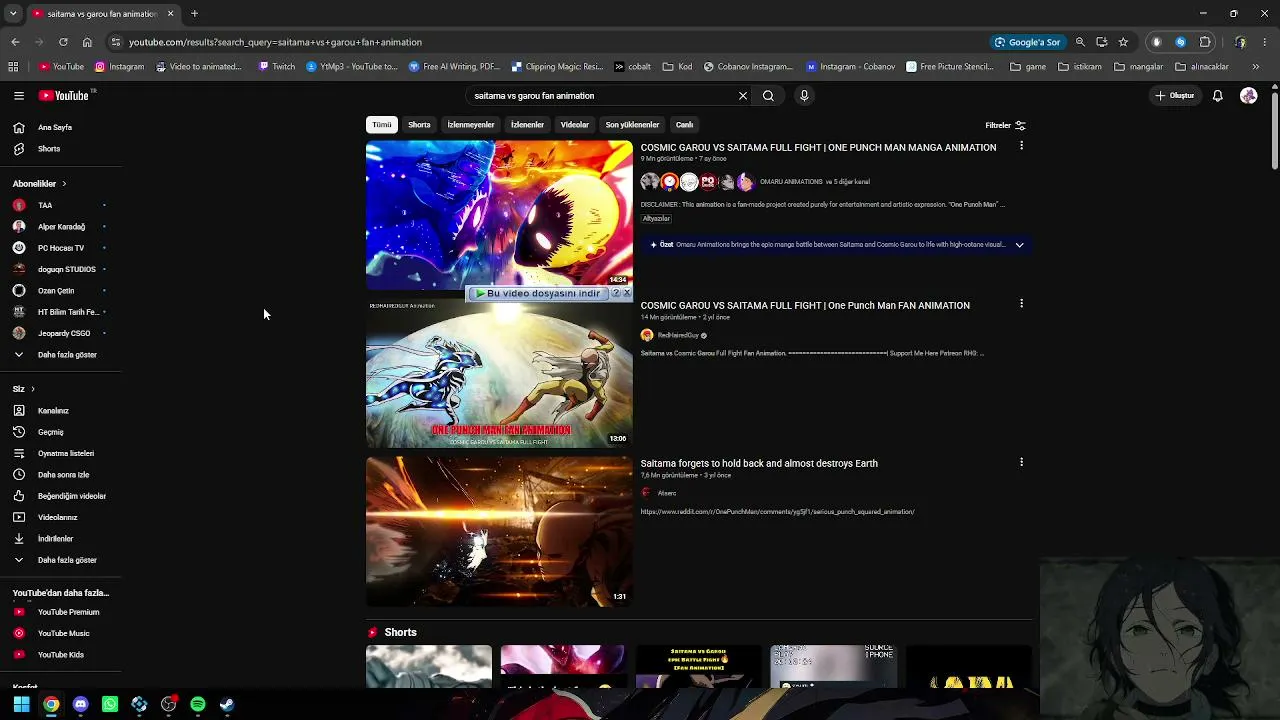Select the İzlenenler filter chip
Image resolution: width=1280 pixels, height=720 pixels.
pos(527,125)
